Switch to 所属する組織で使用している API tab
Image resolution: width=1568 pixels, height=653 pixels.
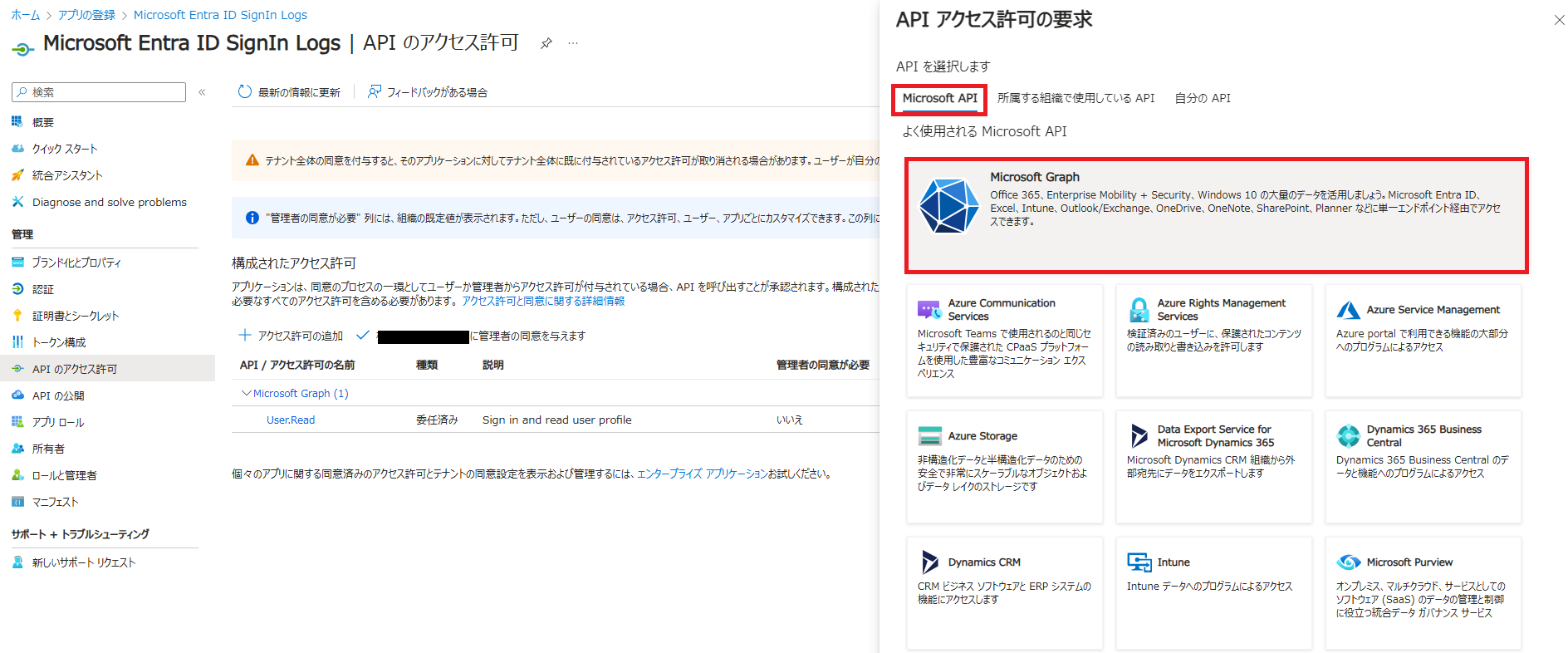coord(1076,98)
